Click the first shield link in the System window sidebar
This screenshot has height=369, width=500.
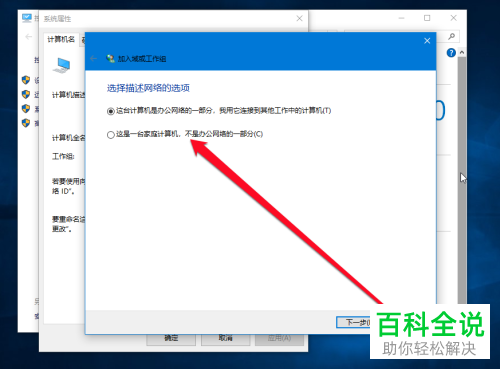pos(26,80)
